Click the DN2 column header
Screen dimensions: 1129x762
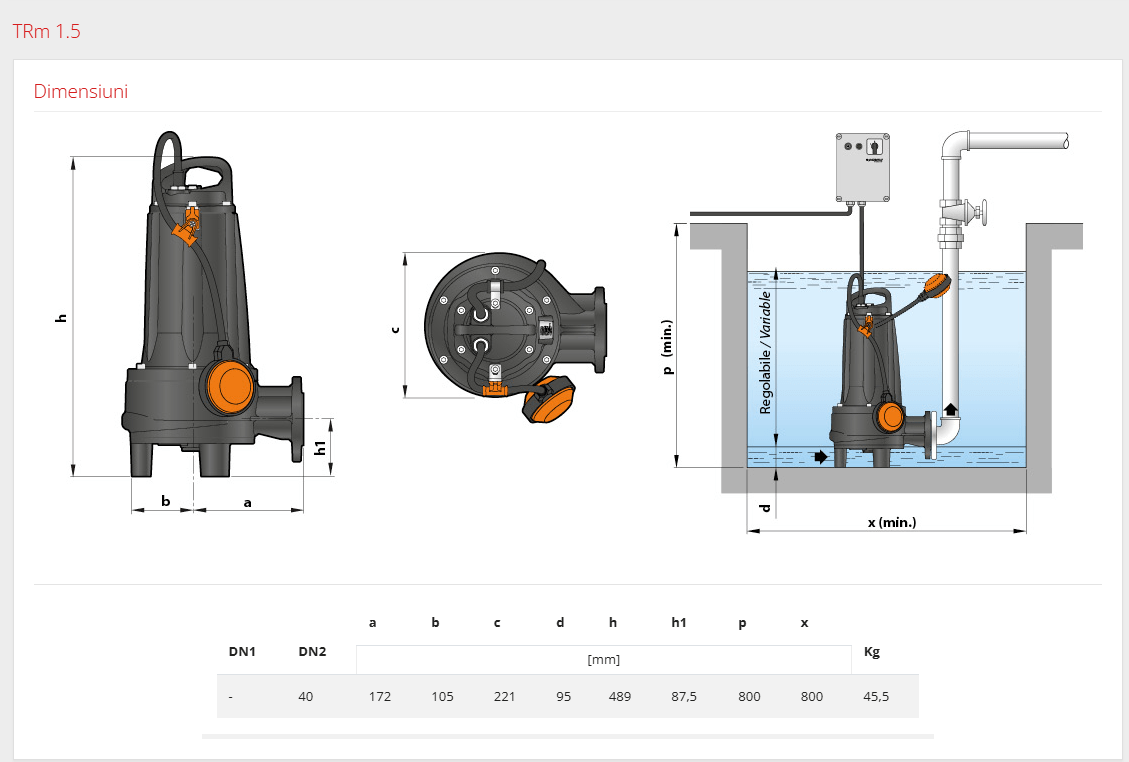point(312,652)
